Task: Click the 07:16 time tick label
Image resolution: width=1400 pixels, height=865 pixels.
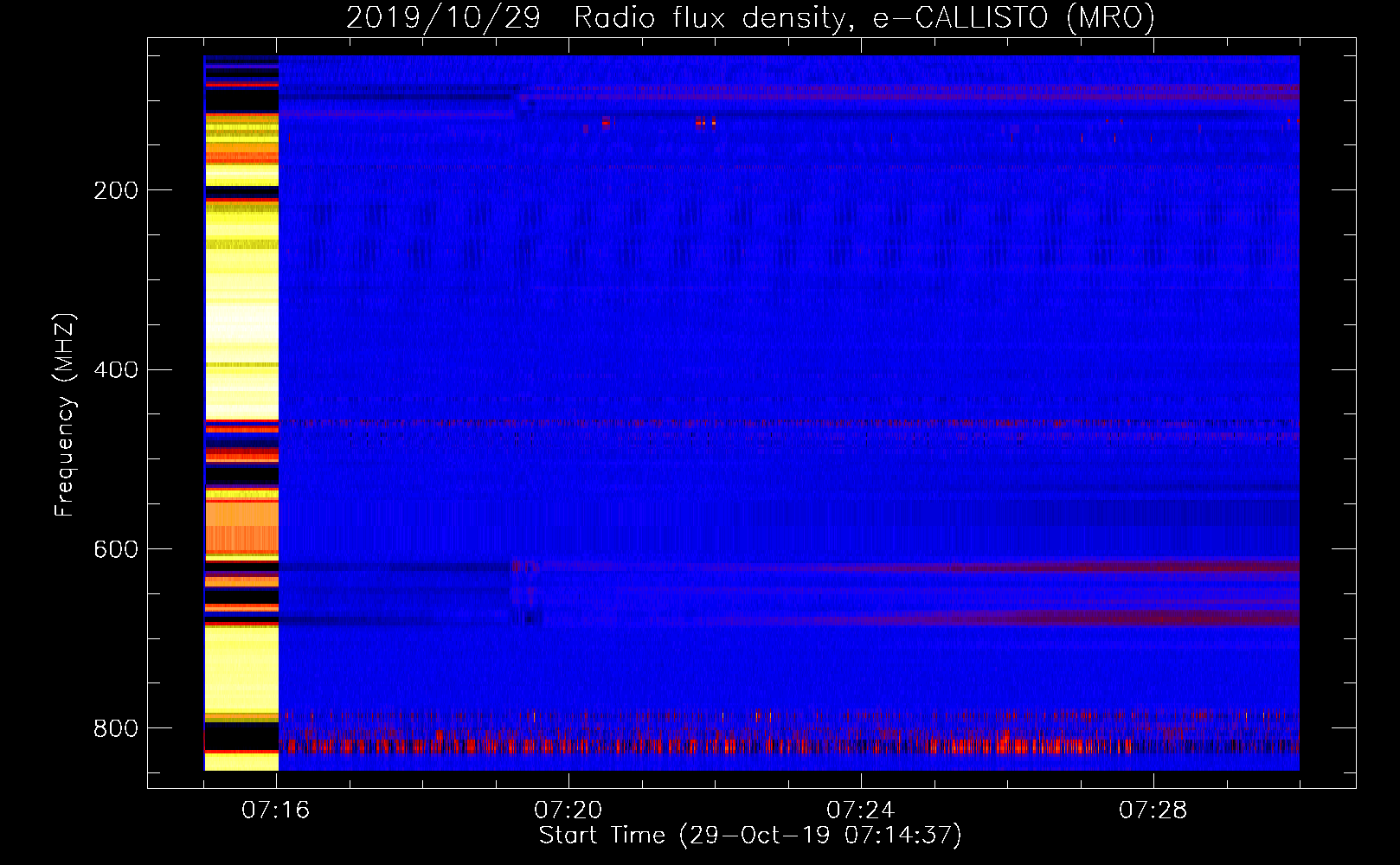Action: 276,811
